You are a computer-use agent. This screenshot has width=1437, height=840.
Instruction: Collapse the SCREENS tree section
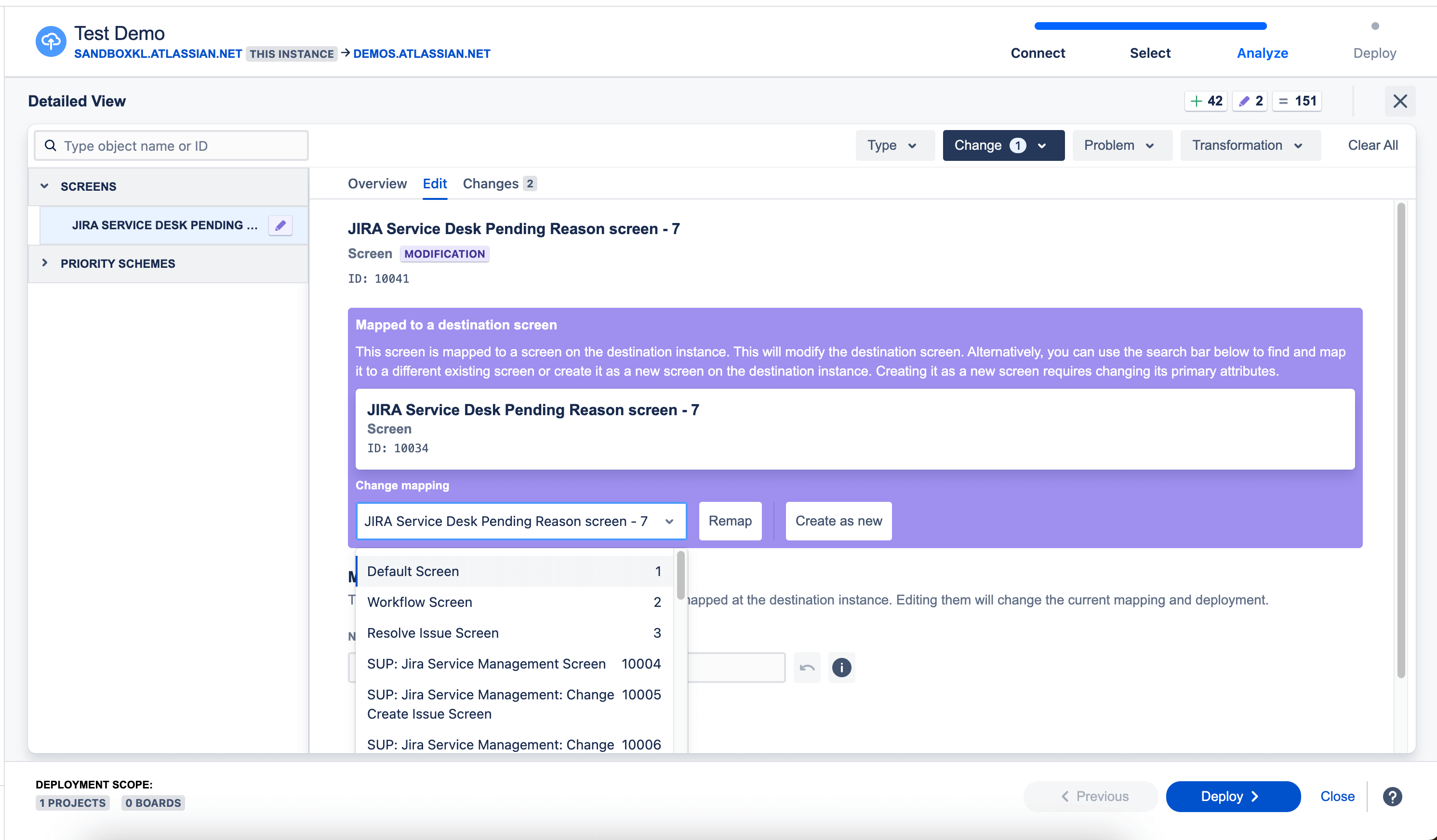point(44,186)
